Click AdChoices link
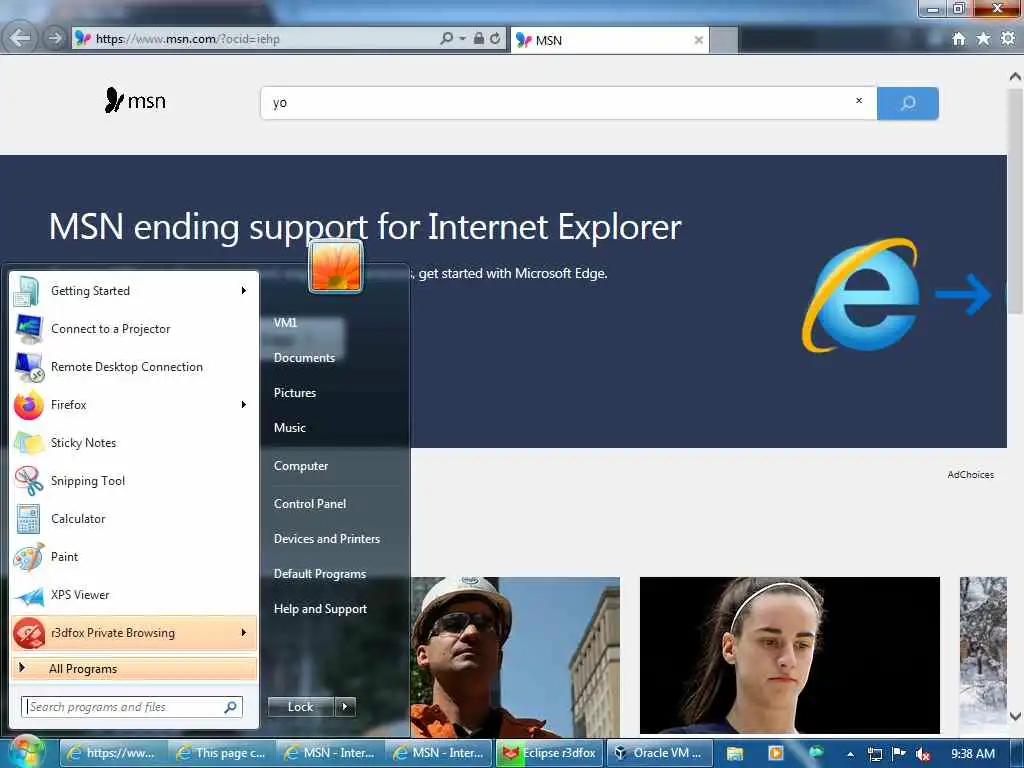Viewport: 1024px width, 768px height. pyautogui.click(x=970, y=475)
